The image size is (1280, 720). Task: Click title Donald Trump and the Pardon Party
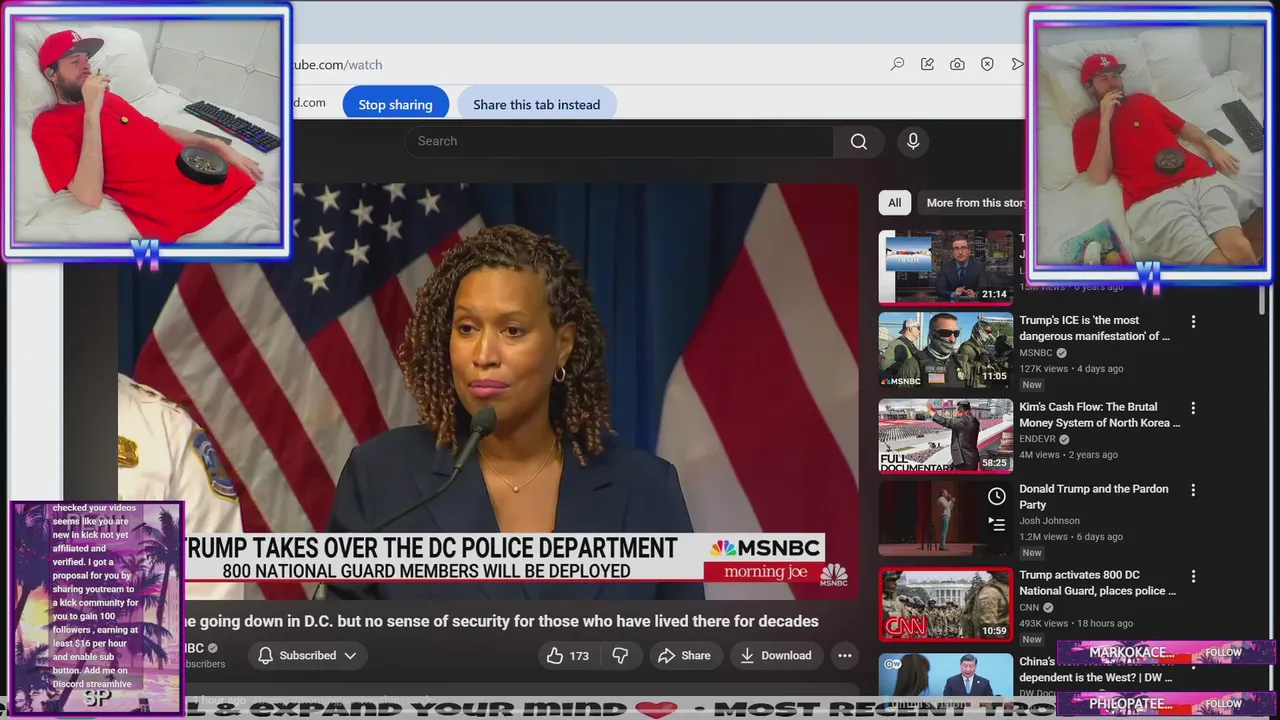pos(1094,497)
